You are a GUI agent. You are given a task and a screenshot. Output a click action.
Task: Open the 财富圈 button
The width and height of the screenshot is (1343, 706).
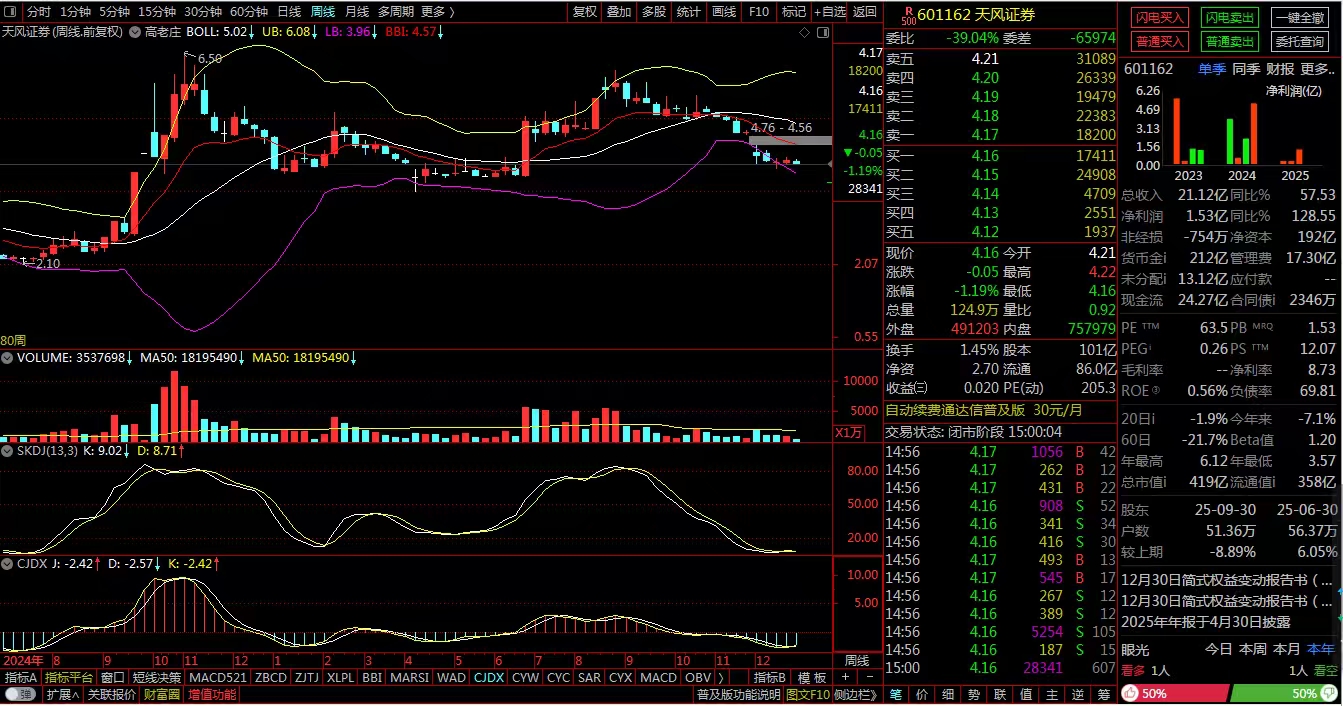point(161,694)
